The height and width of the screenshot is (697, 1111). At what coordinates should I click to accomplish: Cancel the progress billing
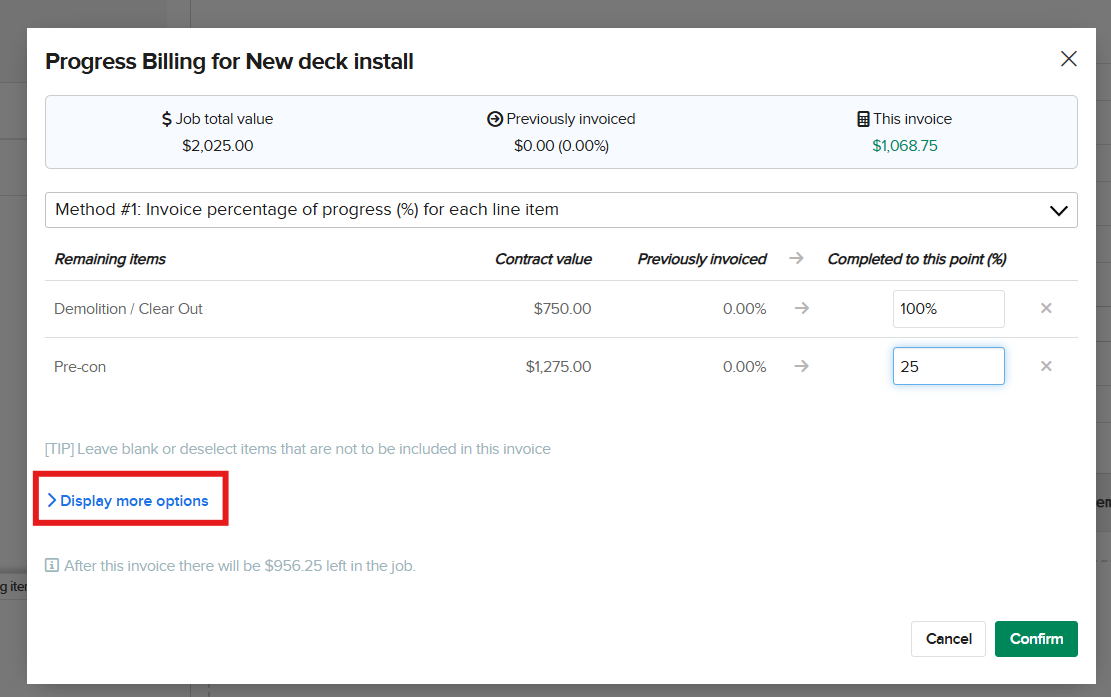click(948, 639)
